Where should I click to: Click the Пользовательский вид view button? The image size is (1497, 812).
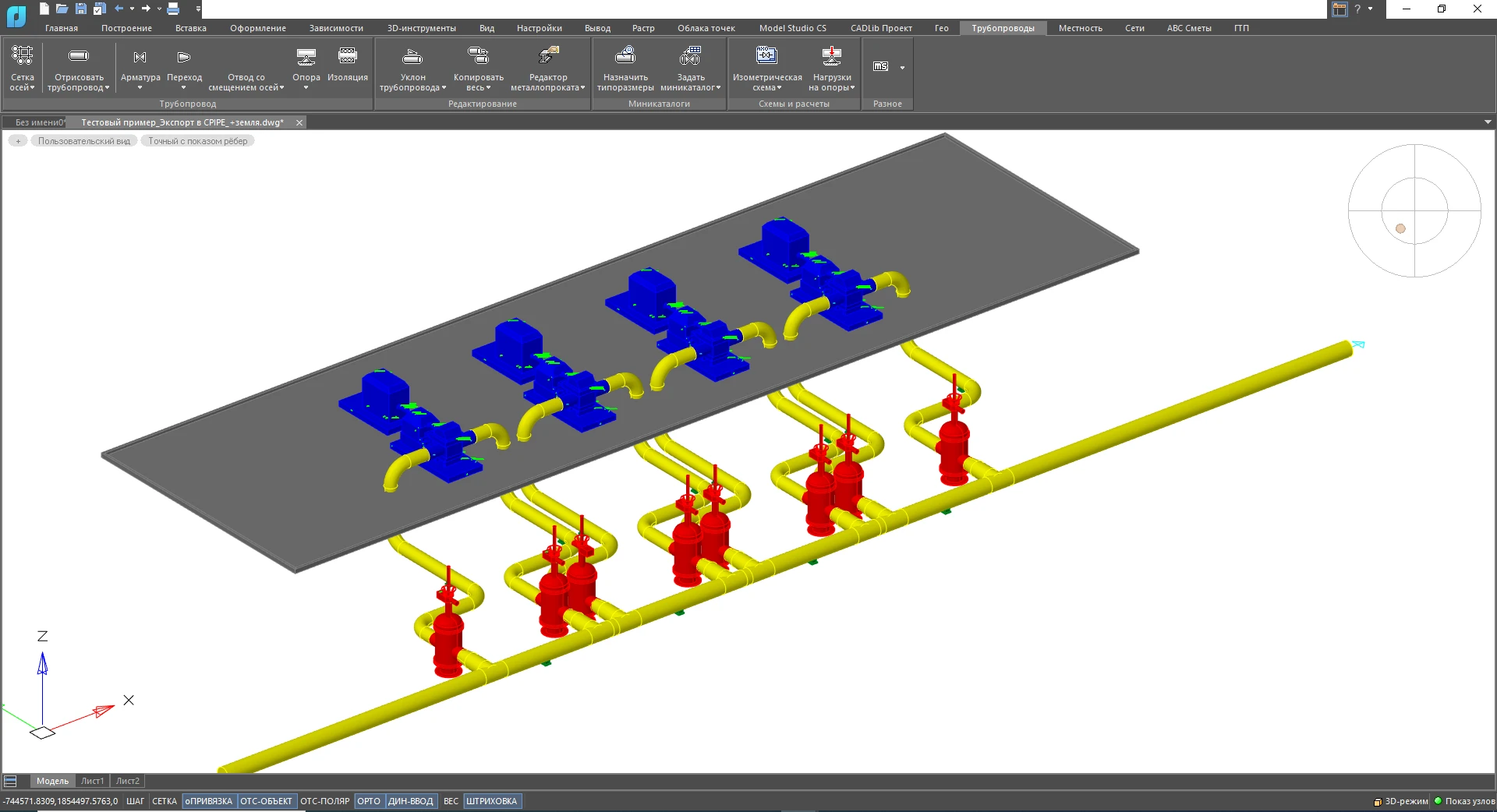pos(84,141)
